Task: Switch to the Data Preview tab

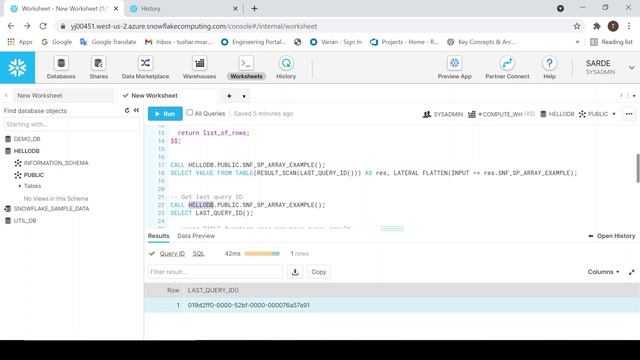Action: point(196,236)
